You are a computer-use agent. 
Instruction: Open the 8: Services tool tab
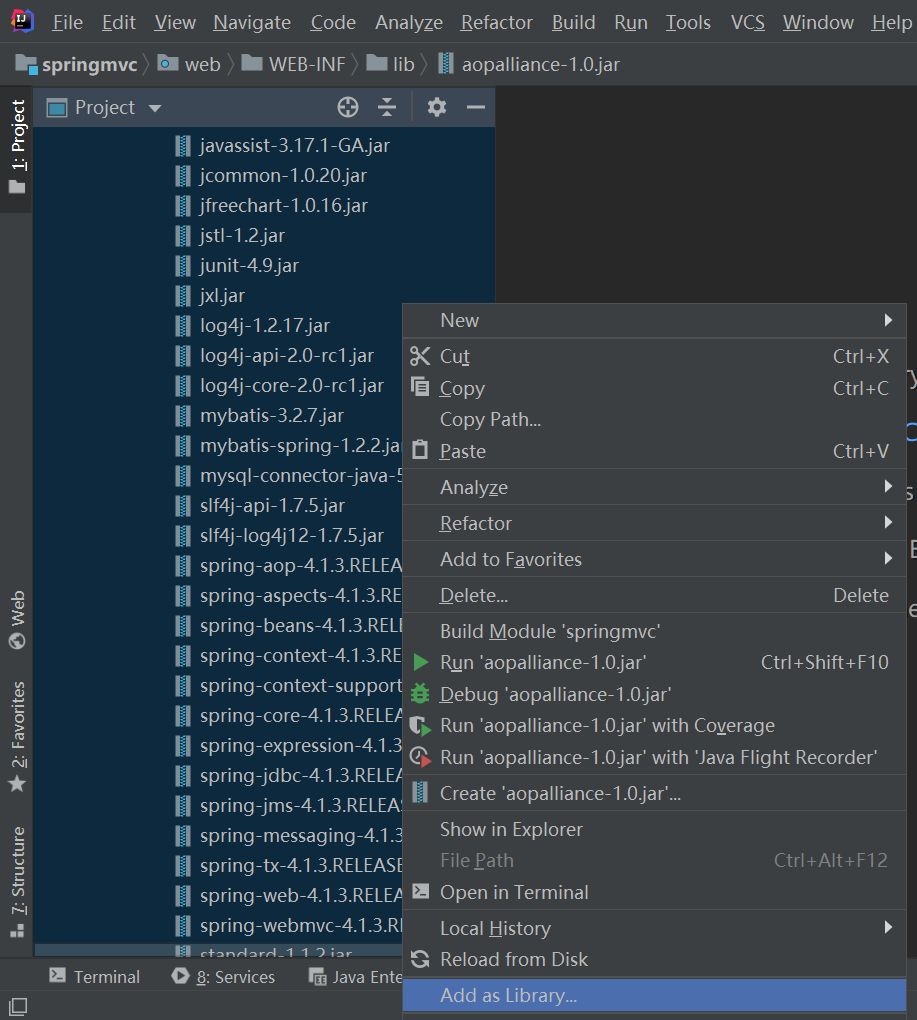223,976
